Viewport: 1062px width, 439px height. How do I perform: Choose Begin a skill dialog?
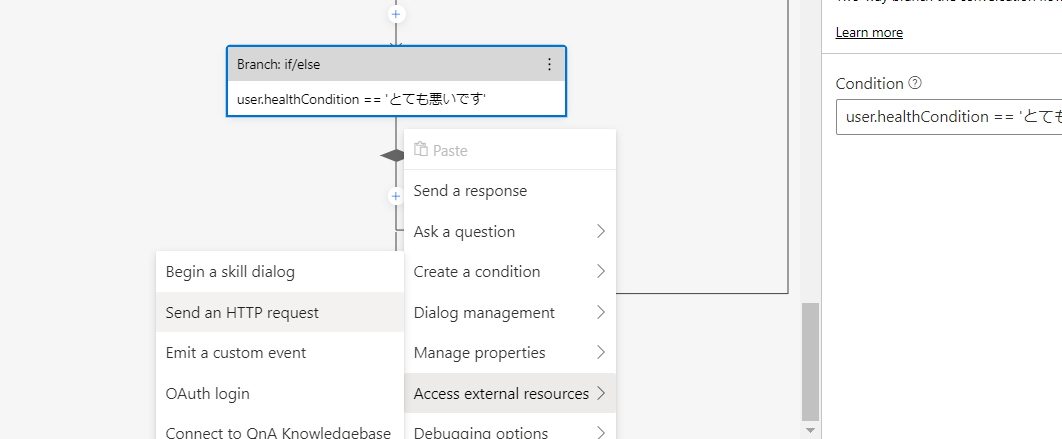coord(230,272)
